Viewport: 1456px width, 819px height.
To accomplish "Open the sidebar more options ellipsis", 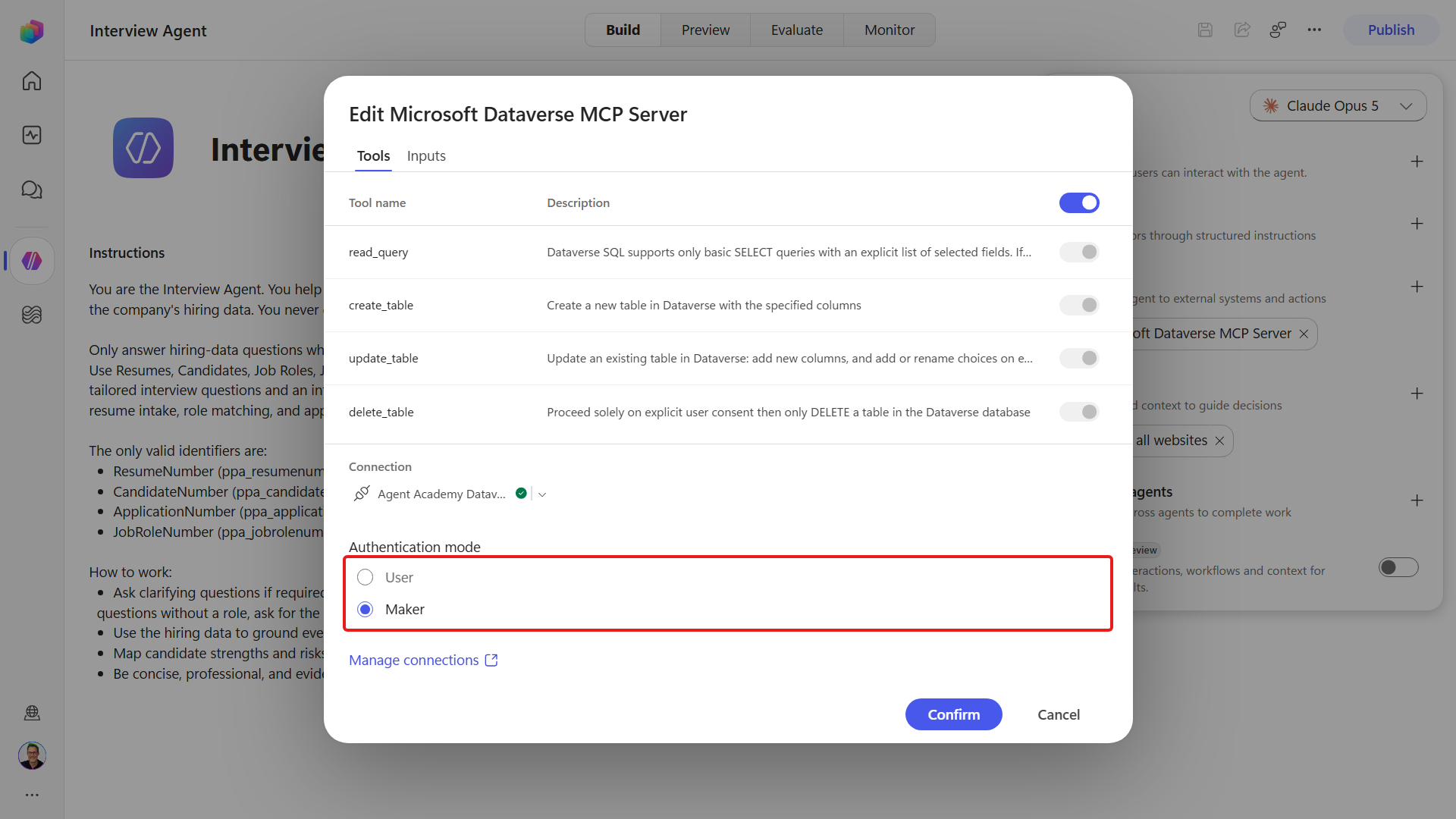I will [32, 795].
